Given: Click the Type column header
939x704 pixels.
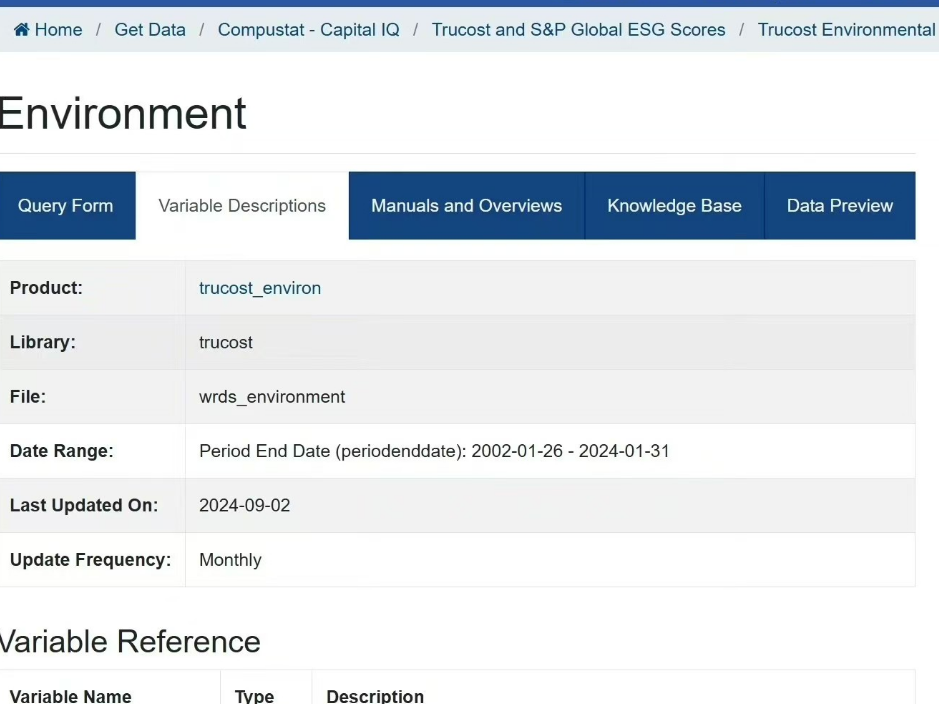Looking at the screenshot, I should pos(253,696).
